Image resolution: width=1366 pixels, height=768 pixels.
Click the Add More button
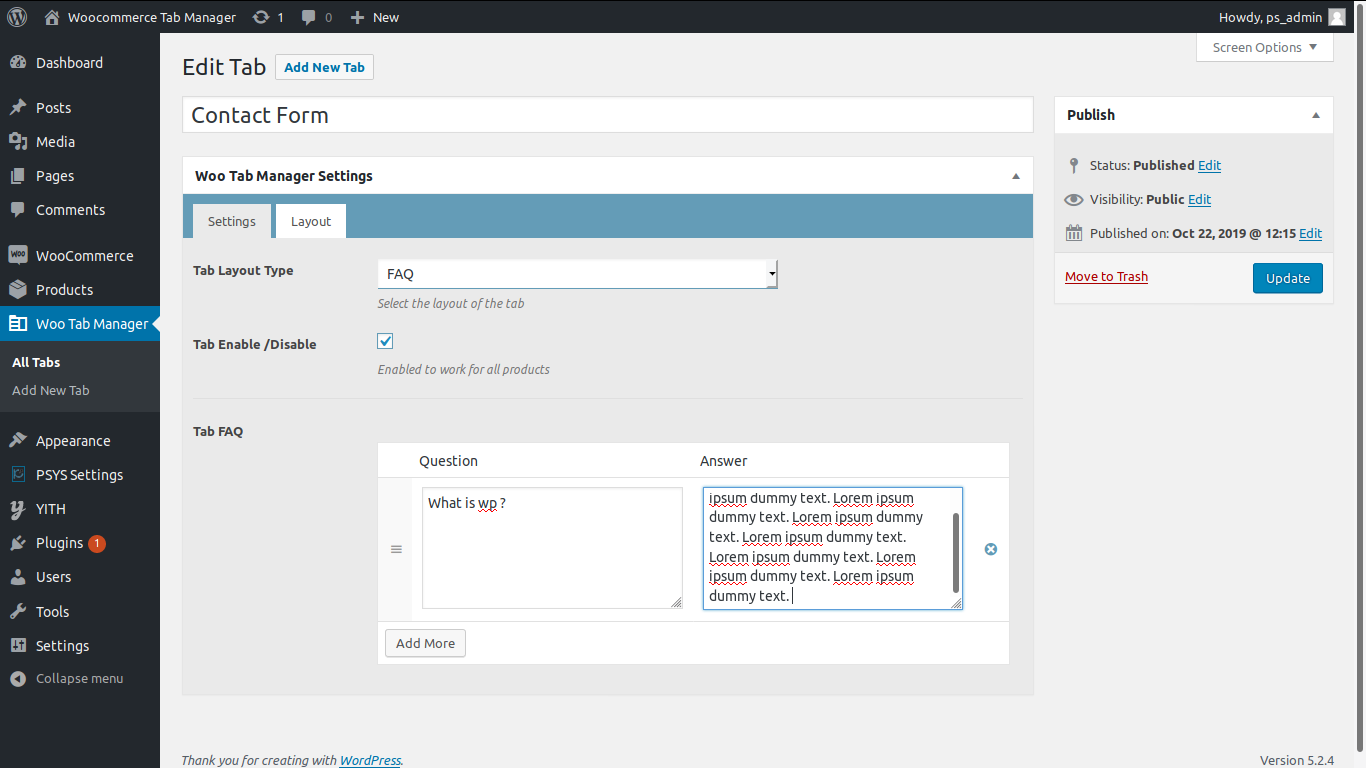tap(425, 643)
